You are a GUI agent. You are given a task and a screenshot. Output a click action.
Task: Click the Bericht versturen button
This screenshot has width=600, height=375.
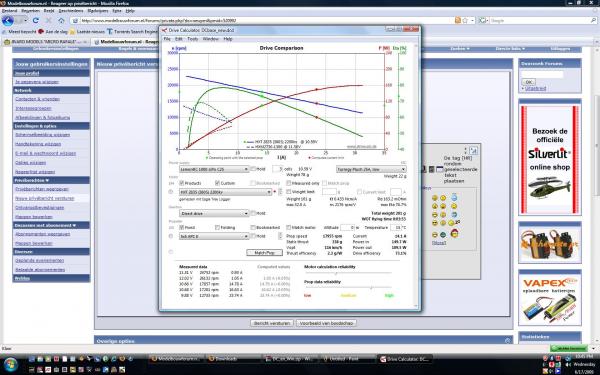[x=272, y=323]
